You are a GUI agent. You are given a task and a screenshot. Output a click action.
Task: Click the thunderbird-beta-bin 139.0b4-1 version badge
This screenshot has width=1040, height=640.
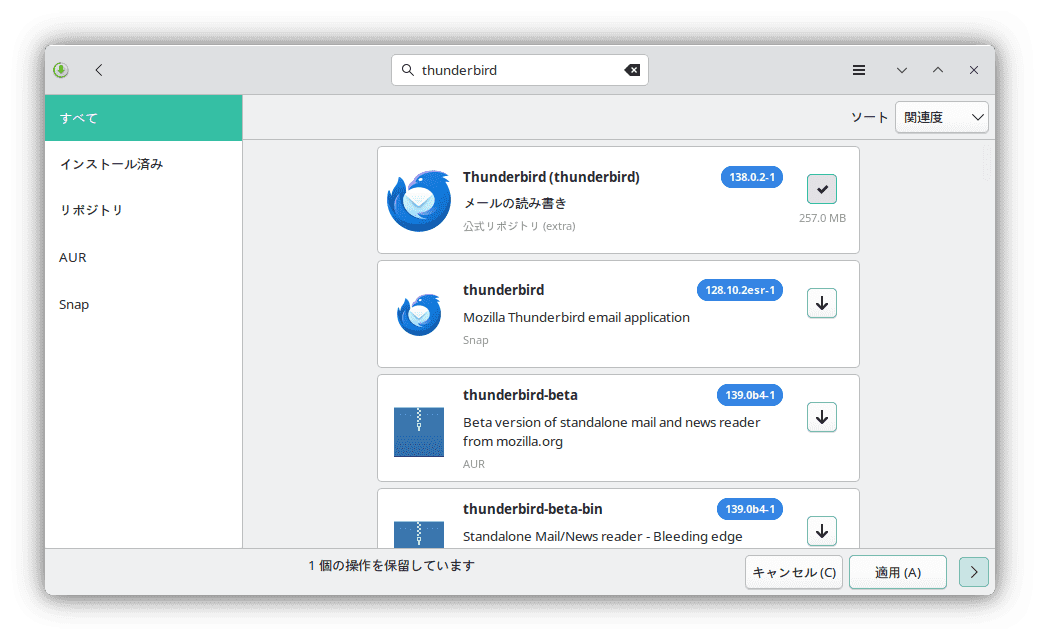point(749,509)
